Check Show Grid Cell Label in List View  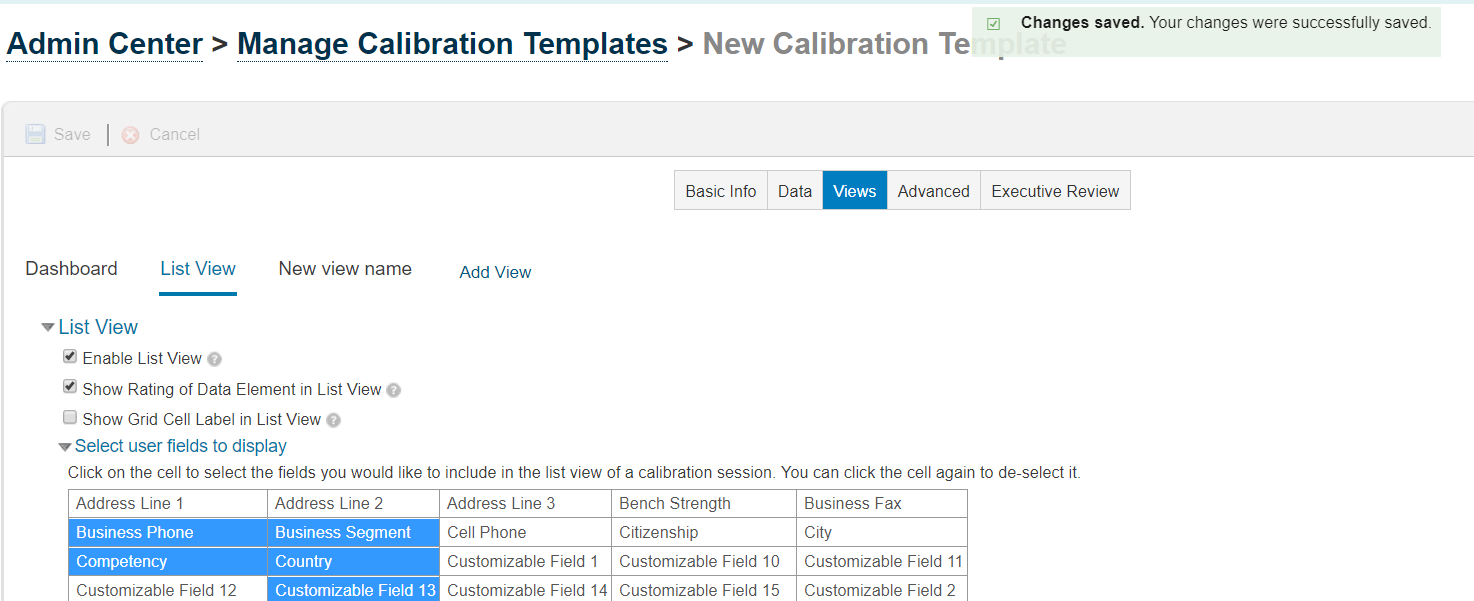(70, 417)
